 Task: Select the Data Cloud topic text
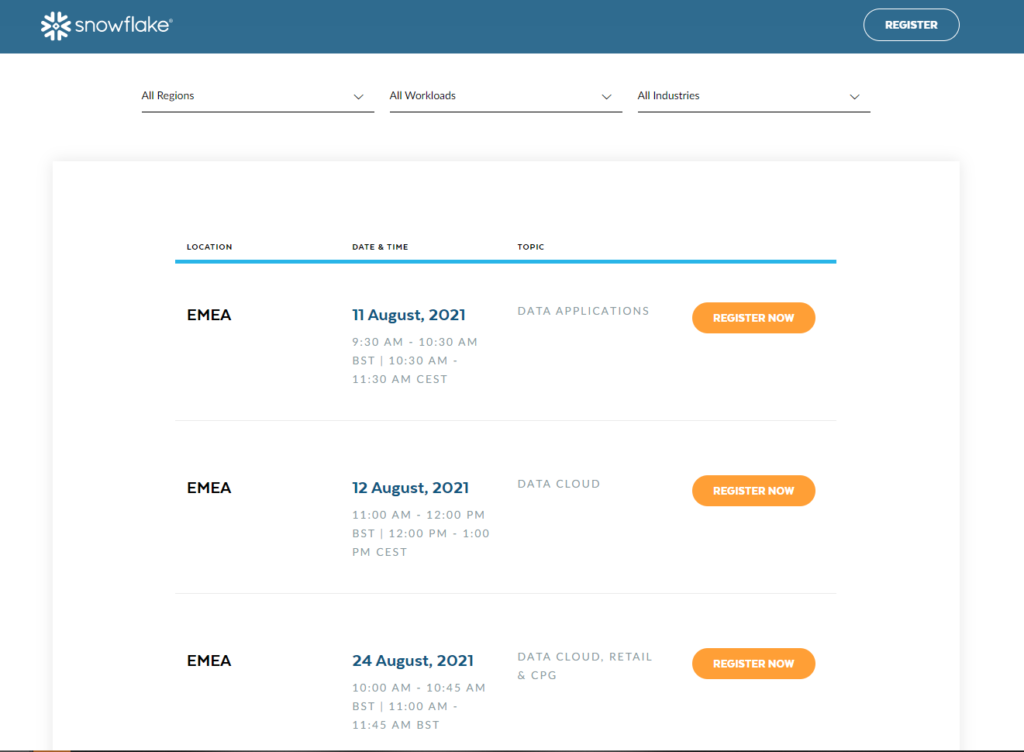[x=558, y=484]
